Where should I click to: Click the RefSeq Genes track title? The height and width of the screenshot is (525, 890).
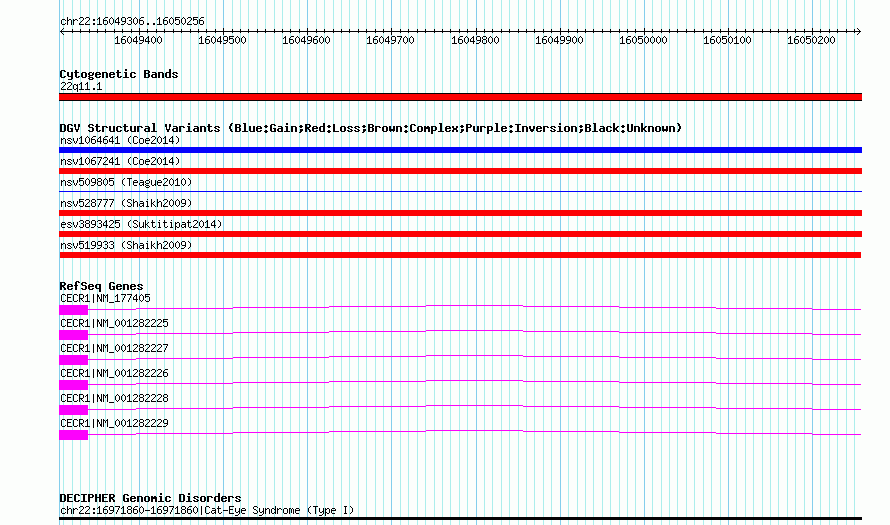[101, 286]
